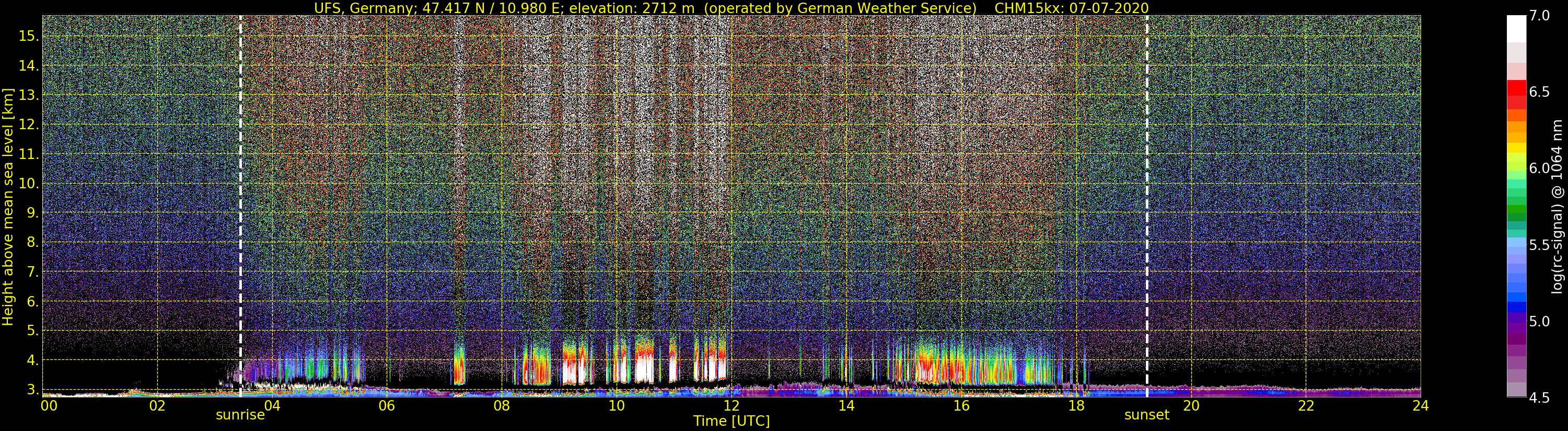Image resolution: width=1568 pixels, height=431 pixels.
Task: Click the 'Time [UTC]' axis label
Action: [x=731, y=421]
